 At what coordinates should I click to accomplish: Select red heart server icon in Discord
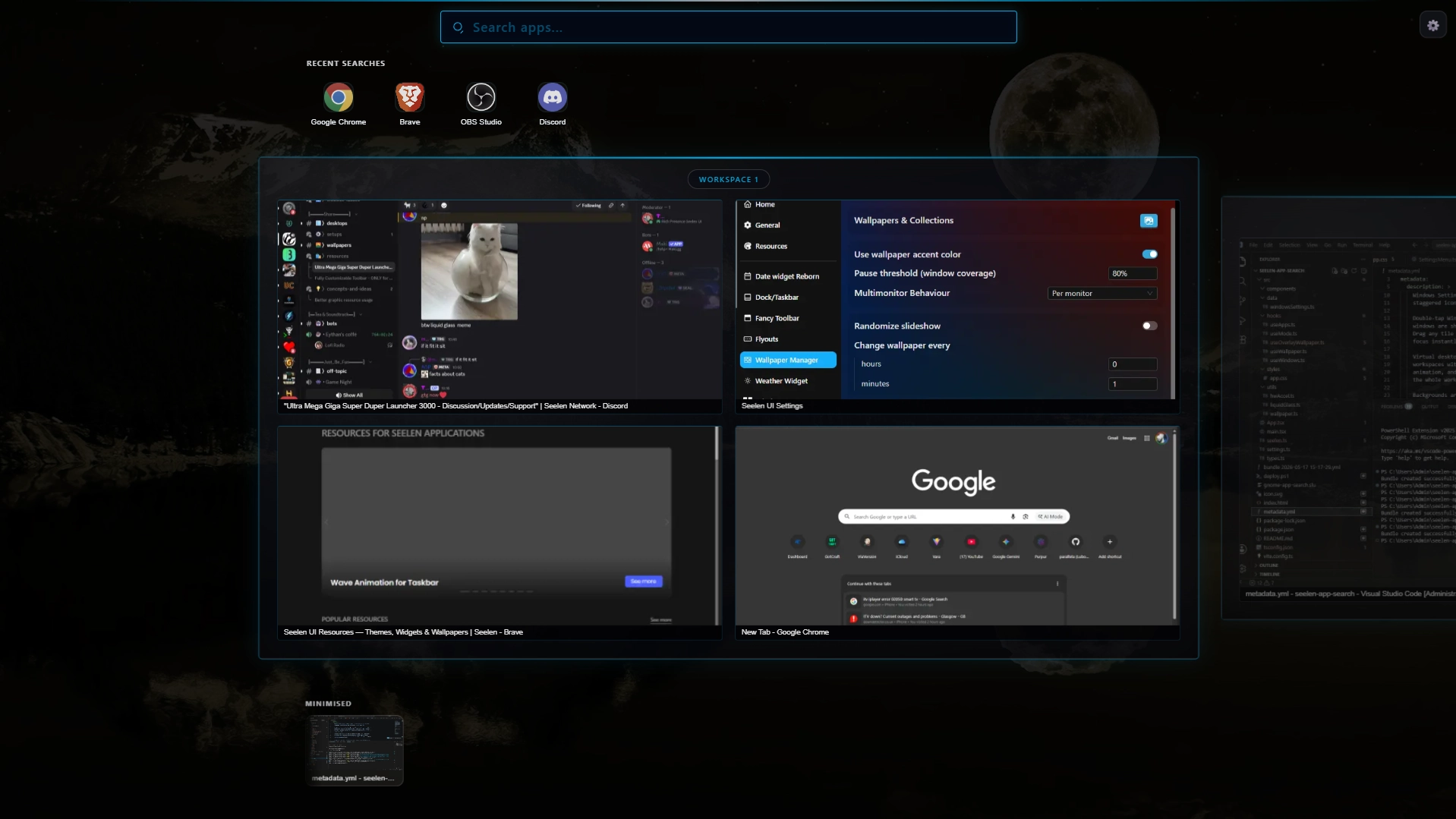(x=288, y=347)
